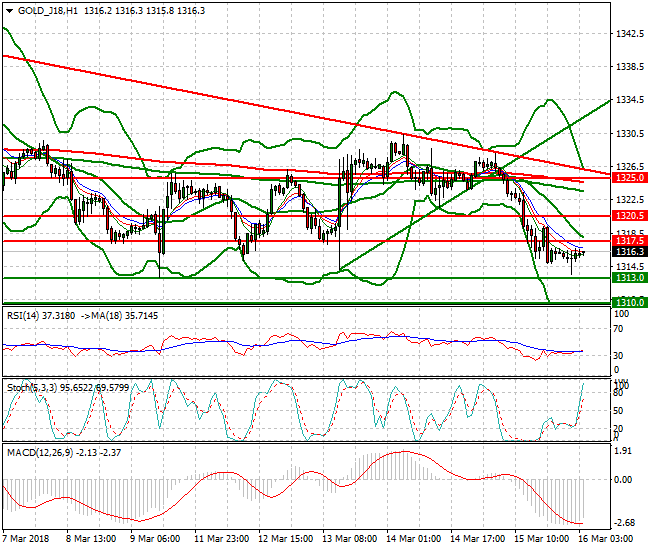Click the 12 Mar 15:00 time label
Screen dimensions: 650x550
pyautogui.click(x=286, y=539)
